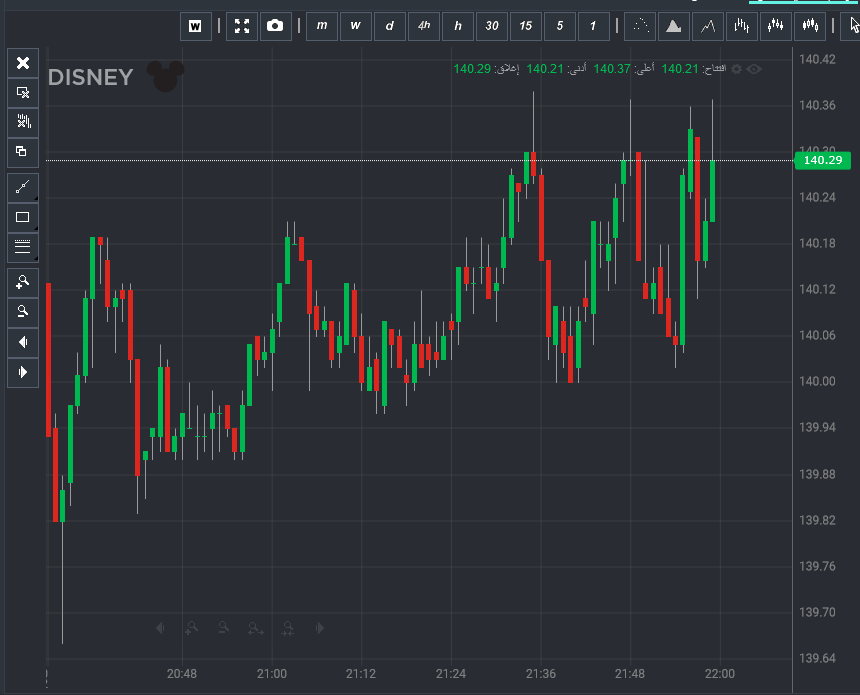Switch to OHLC bar chart type
Screen dimensions: 860x695
pos(742,26)
